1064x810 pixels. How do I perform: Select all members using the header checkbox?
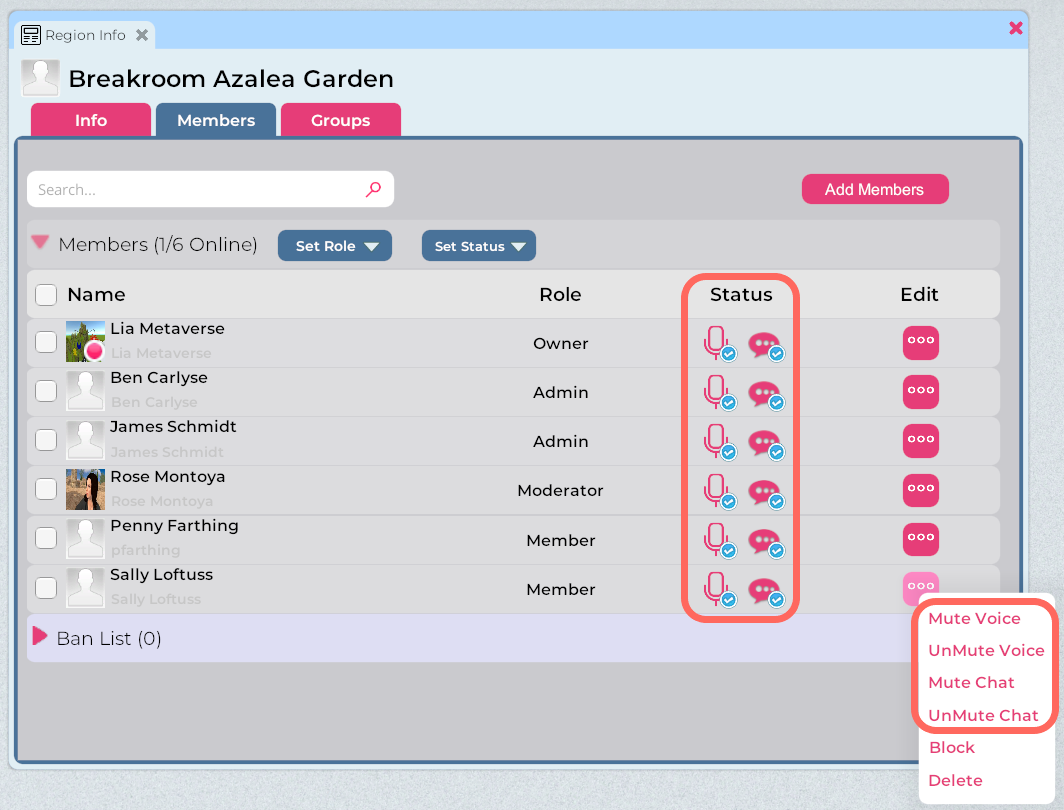tap(45, 294)
